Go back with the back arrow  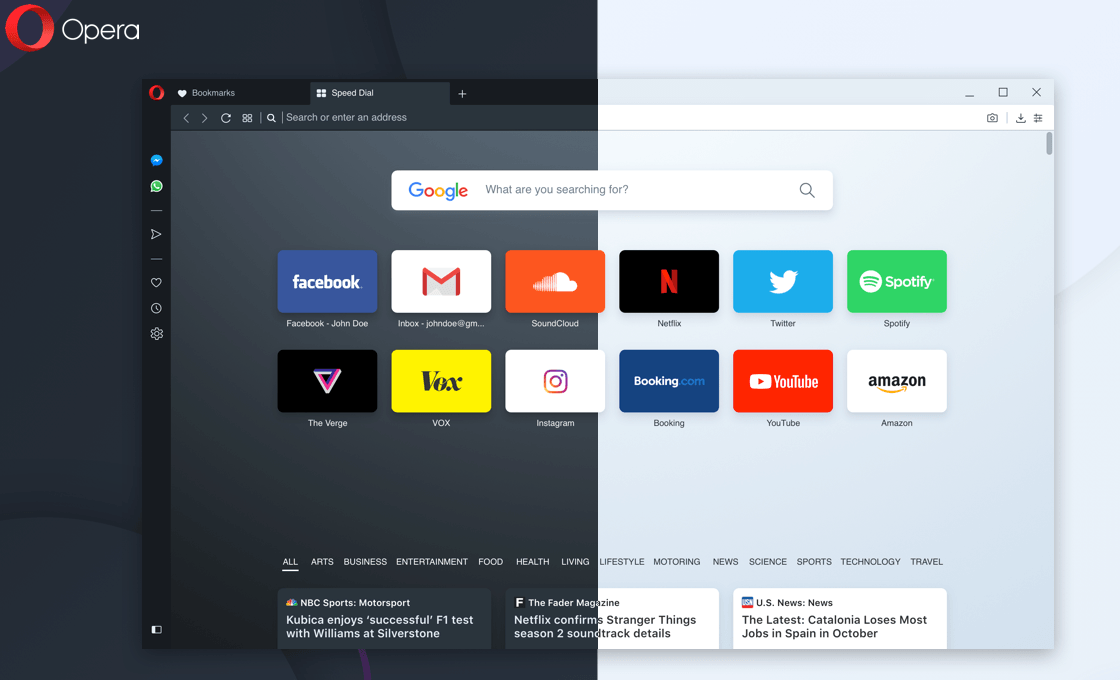click(186, 118)
